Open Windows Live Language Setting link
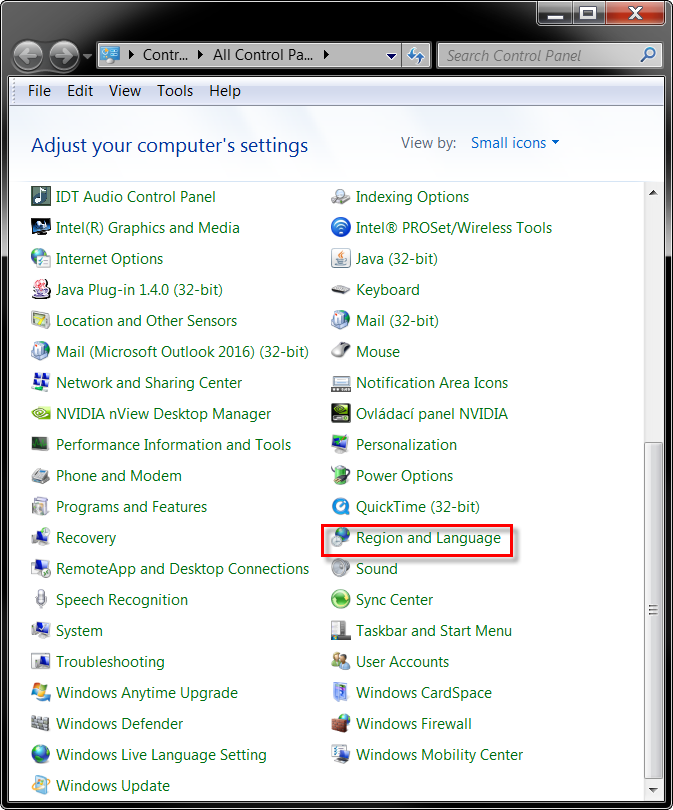Screen dimensions: 673x810 point(161,755)
